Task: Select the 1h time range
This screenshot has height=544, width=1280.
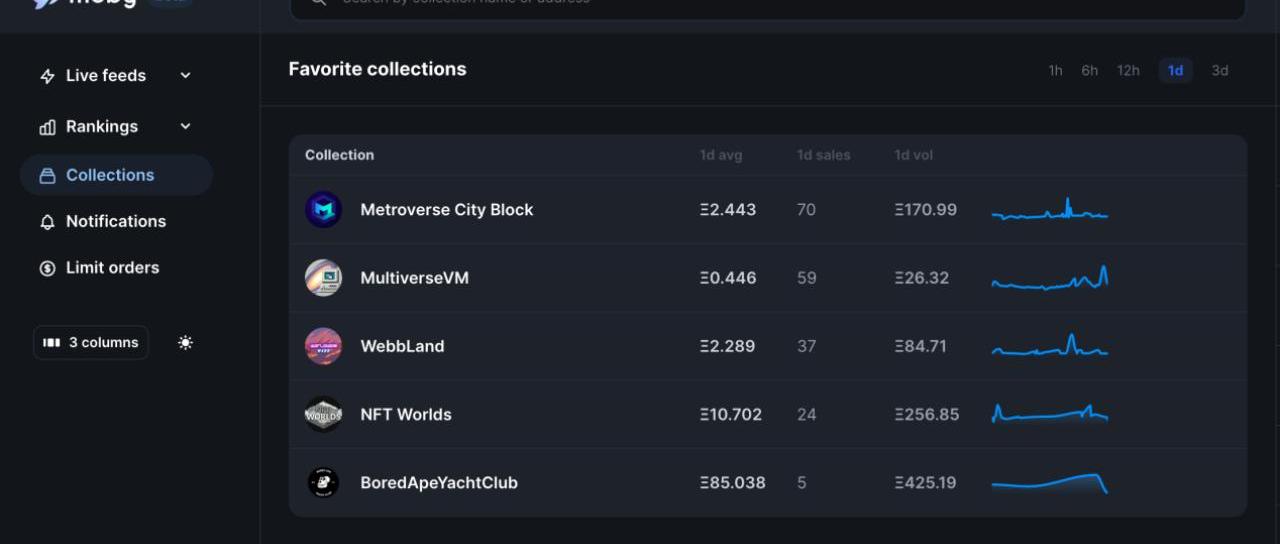Action: click(x=1055, y=70)
